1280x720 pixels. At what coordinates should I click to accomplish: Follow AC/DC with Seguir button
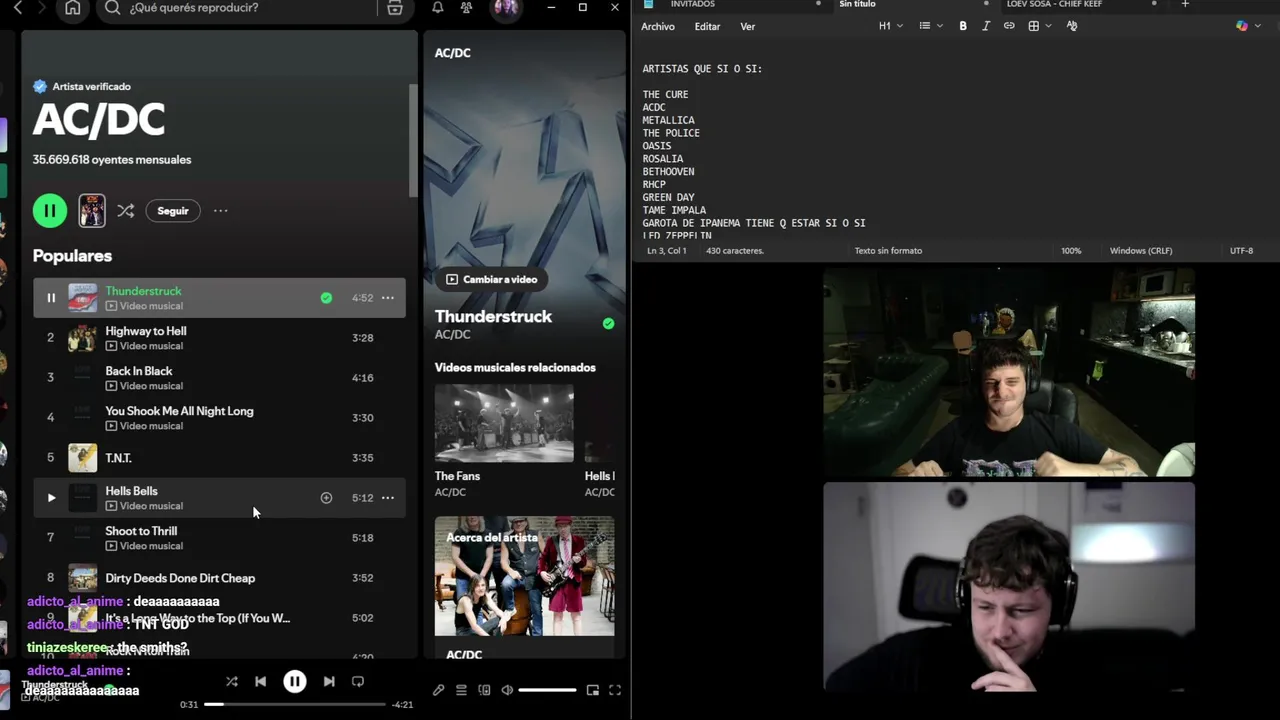tap(173, 211)
